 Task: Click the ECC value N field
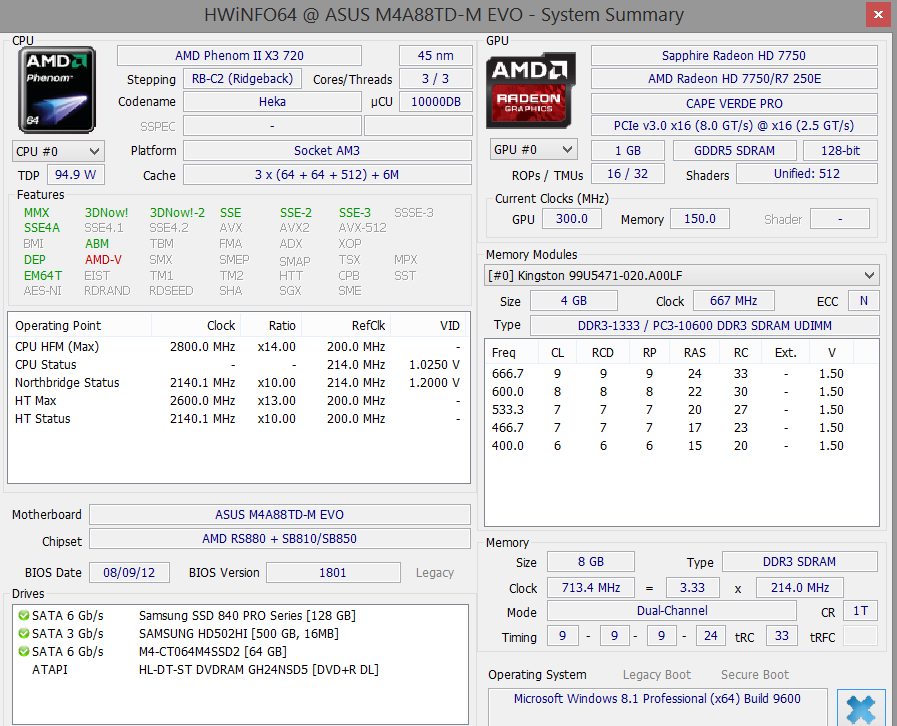click(864, 300)
